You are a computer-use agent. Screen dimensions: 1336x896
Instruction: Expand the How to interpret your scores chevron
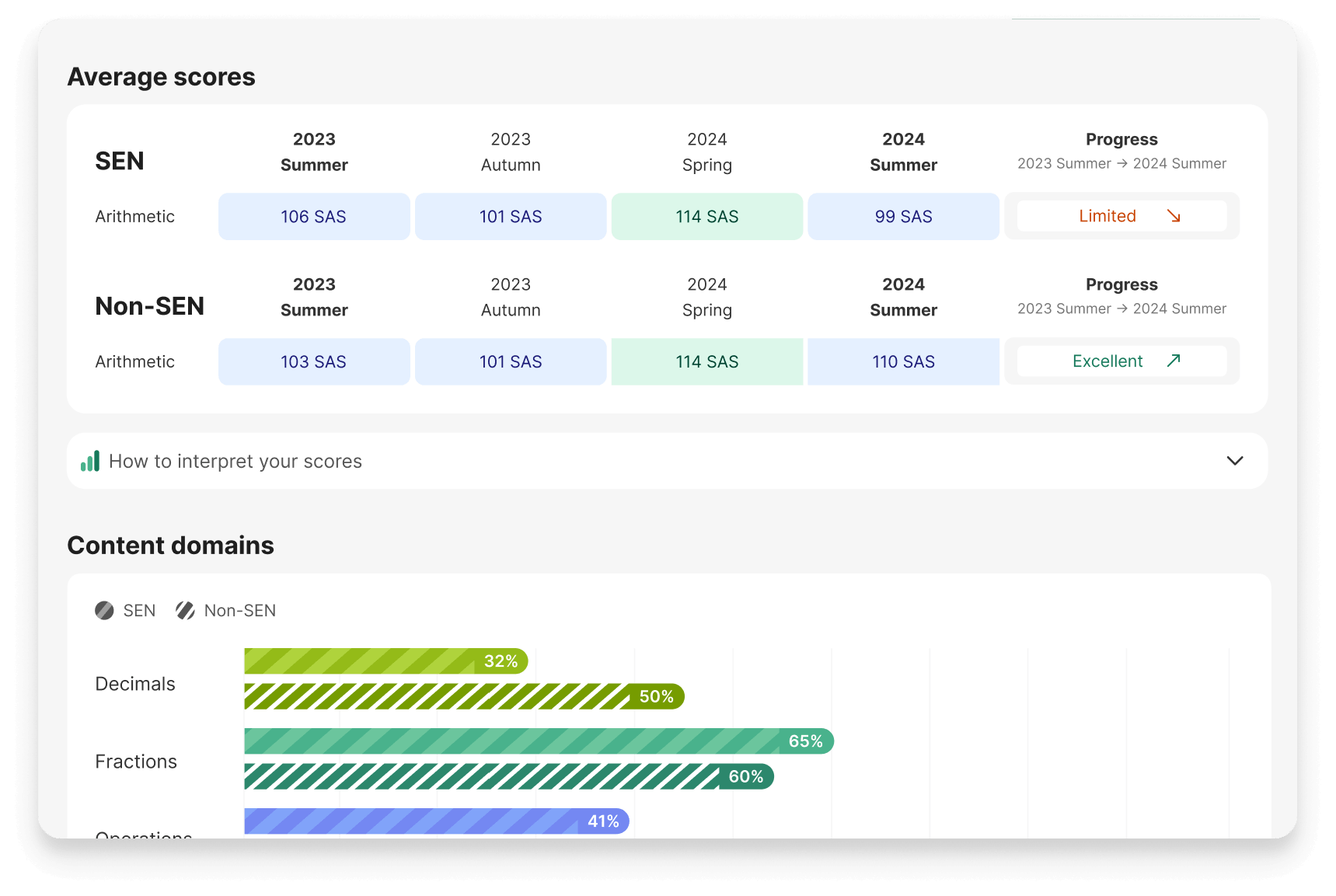[1234, 461]
